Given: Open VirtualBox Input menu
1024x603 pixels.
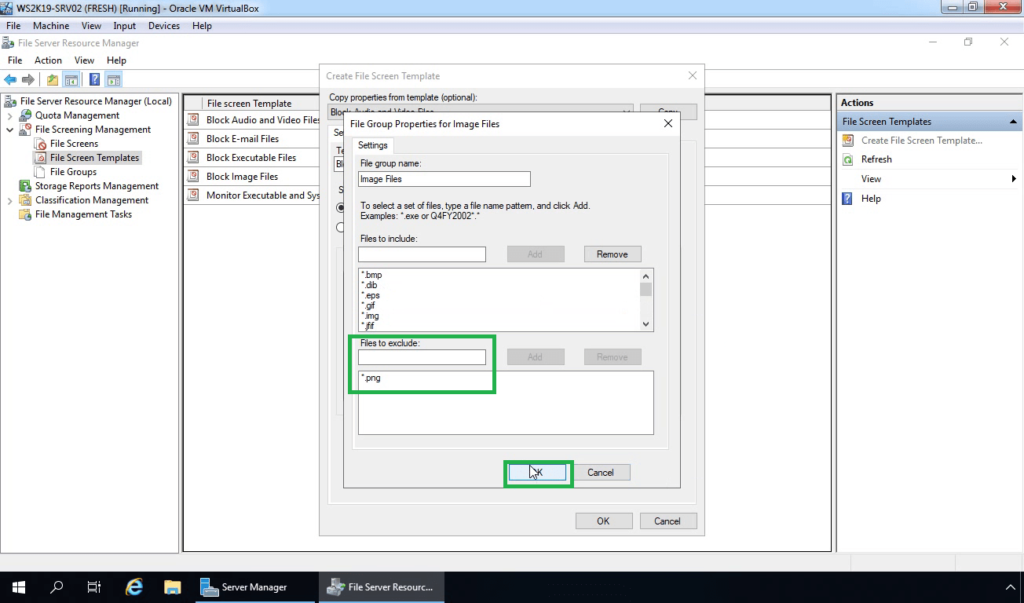Looking at the screenshot, I should (x=124, y=25).
